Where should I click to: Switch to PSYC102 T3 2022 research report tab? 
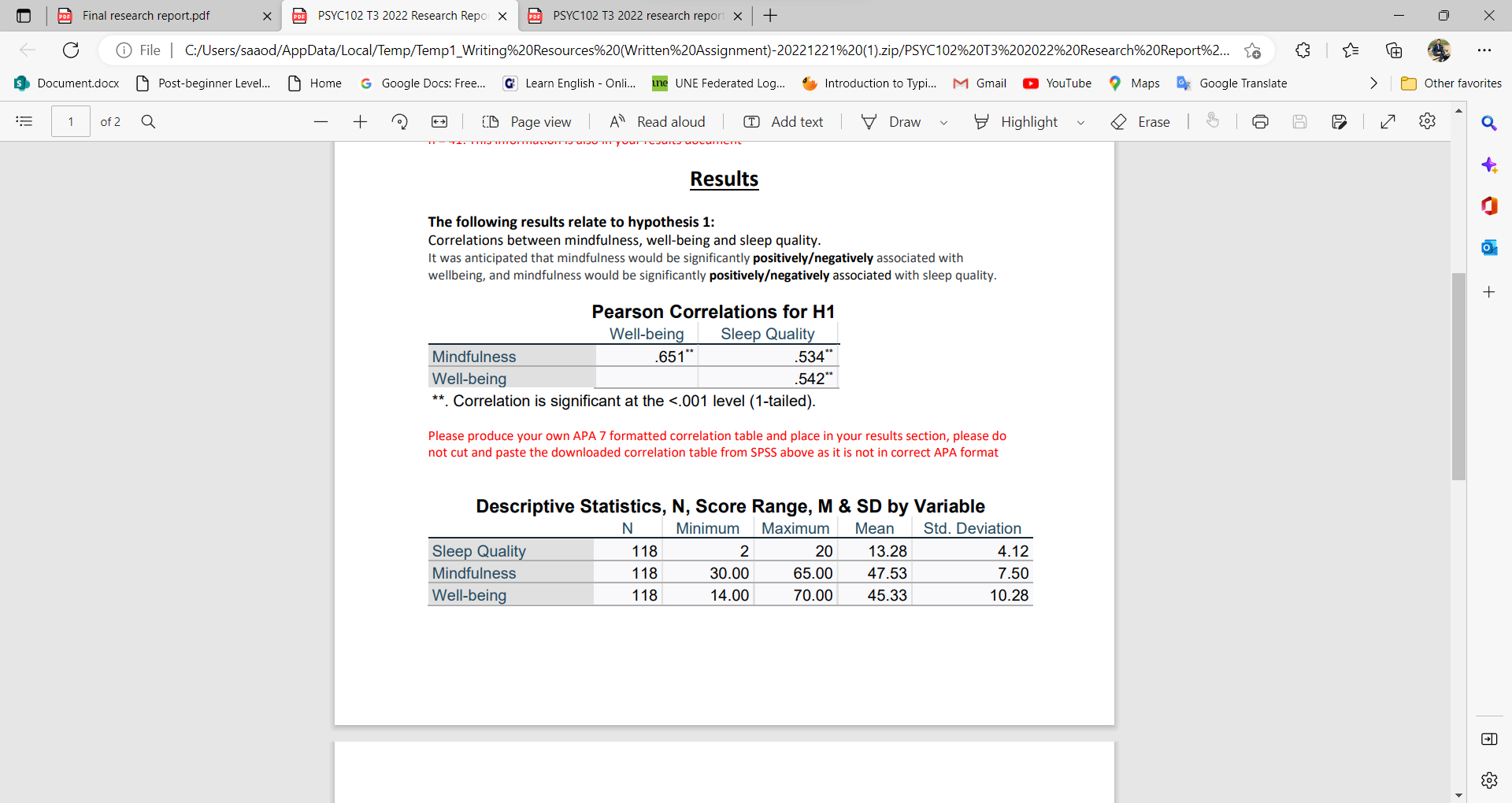tap(636, 16)
